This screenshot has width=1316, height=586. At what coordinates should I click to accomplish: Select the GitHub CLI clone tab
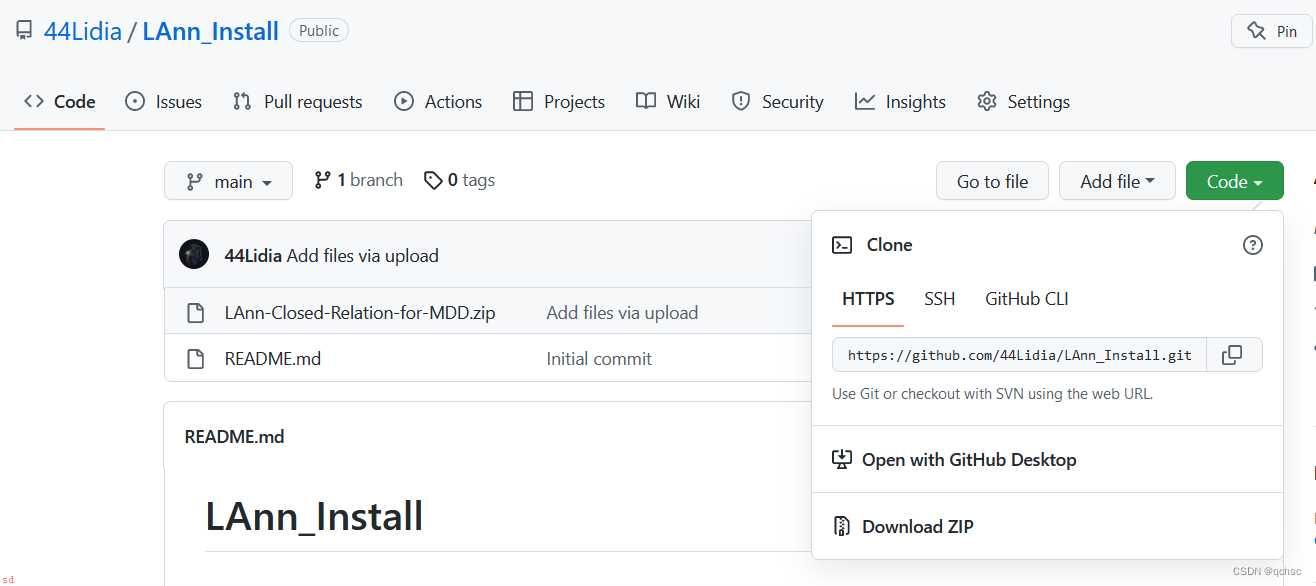point(1027,299)
